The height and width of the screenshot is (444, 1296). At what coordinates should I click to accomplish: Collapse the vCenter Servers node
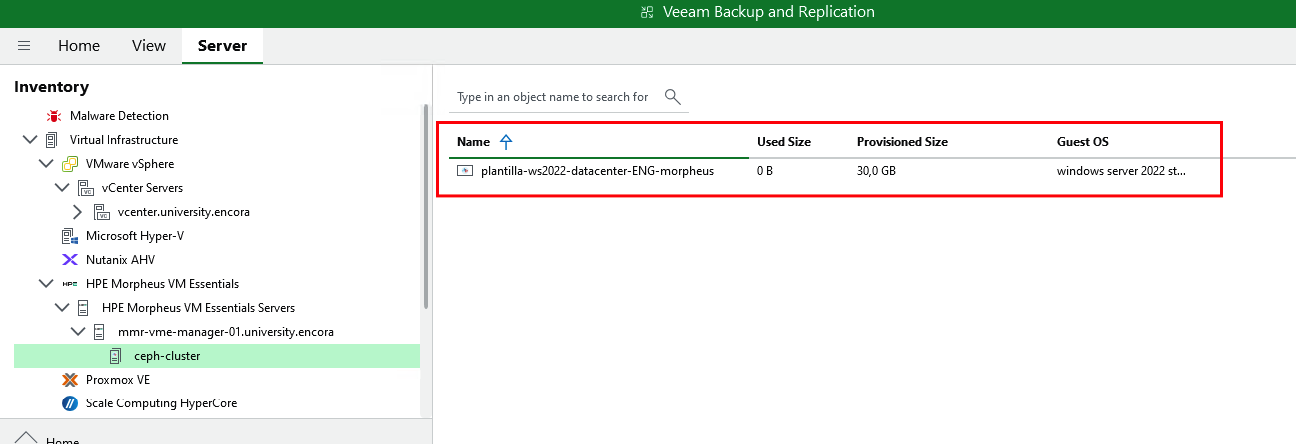[x=62, y=188]
